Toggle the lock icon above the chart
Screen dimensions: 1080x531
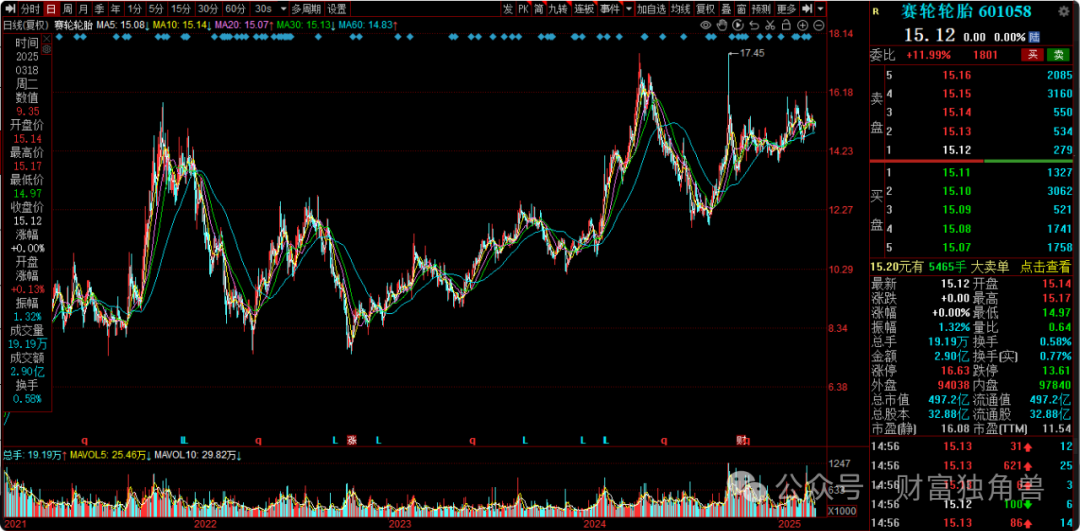(786, 25)
